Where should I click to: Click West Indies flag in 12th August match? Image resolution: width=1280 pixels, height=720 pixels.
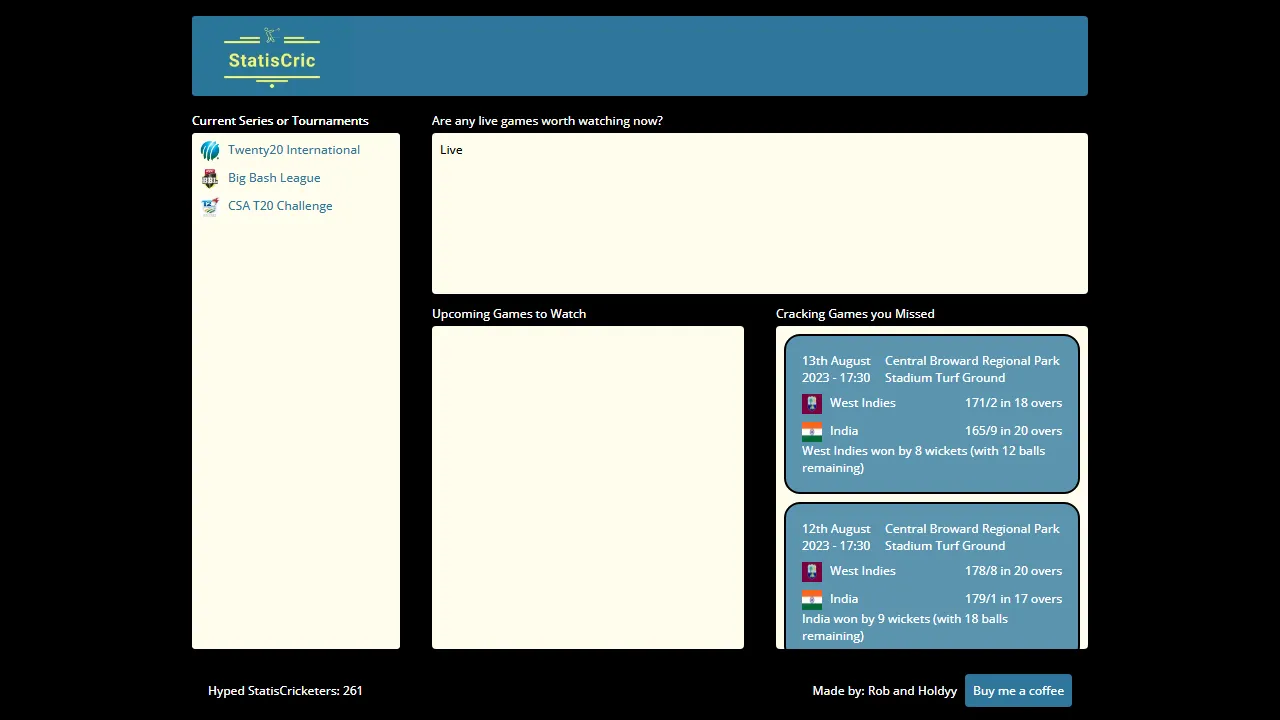[812, 571]
